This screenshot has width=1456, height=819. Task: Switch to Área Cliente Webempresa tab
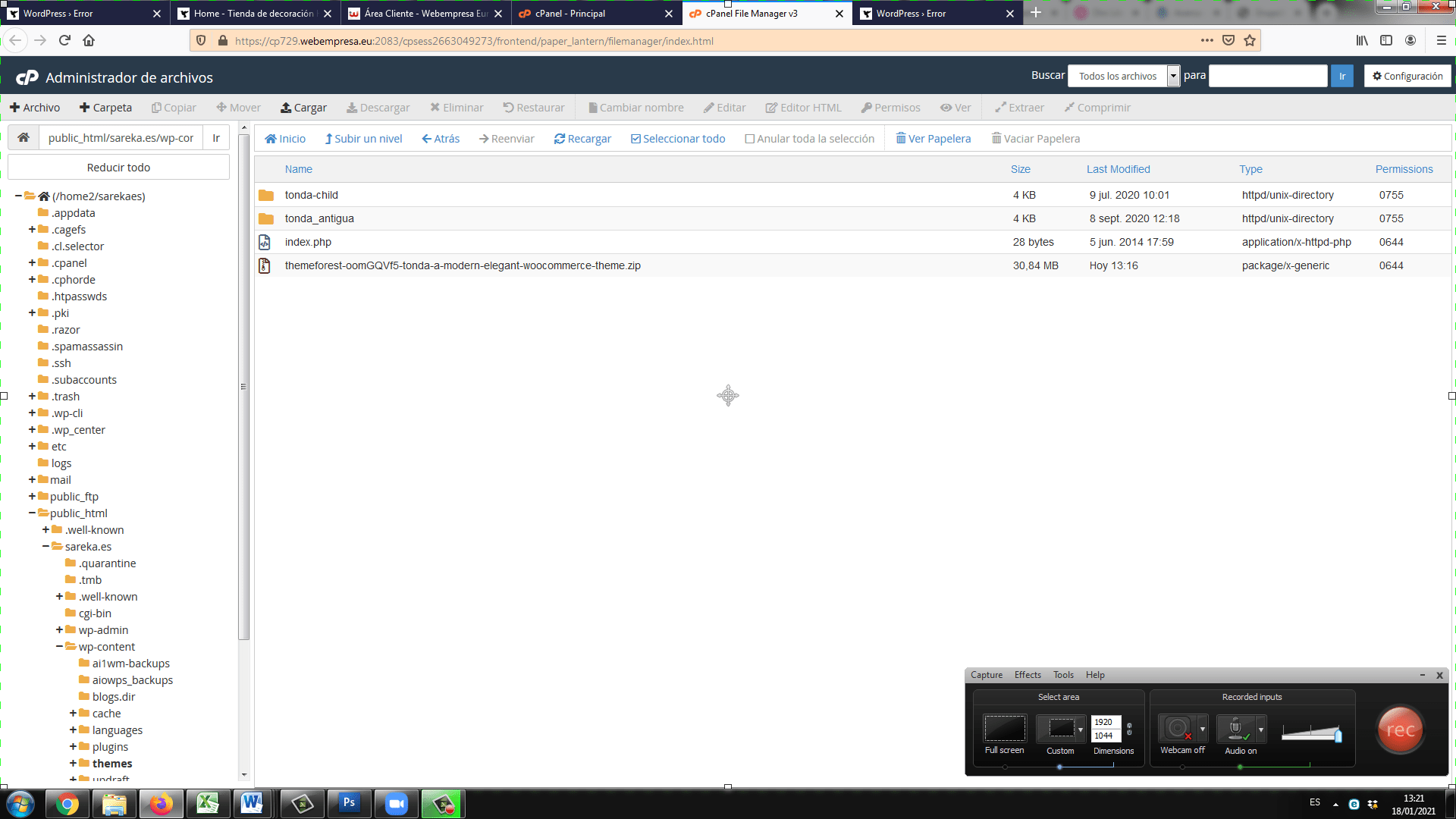tap(425, 13)
